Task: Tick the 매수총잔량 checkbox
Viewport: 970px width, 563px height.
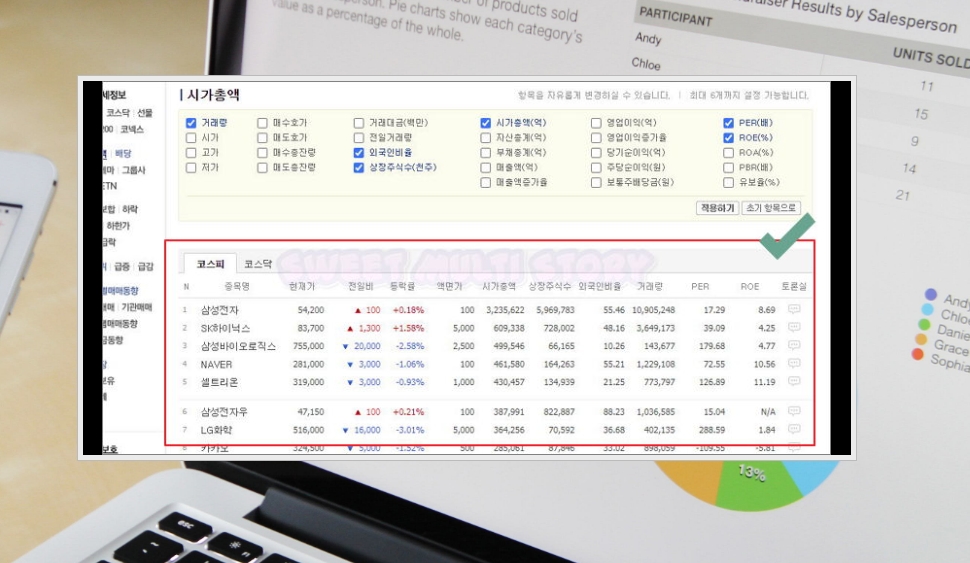Action: (262, 153)
